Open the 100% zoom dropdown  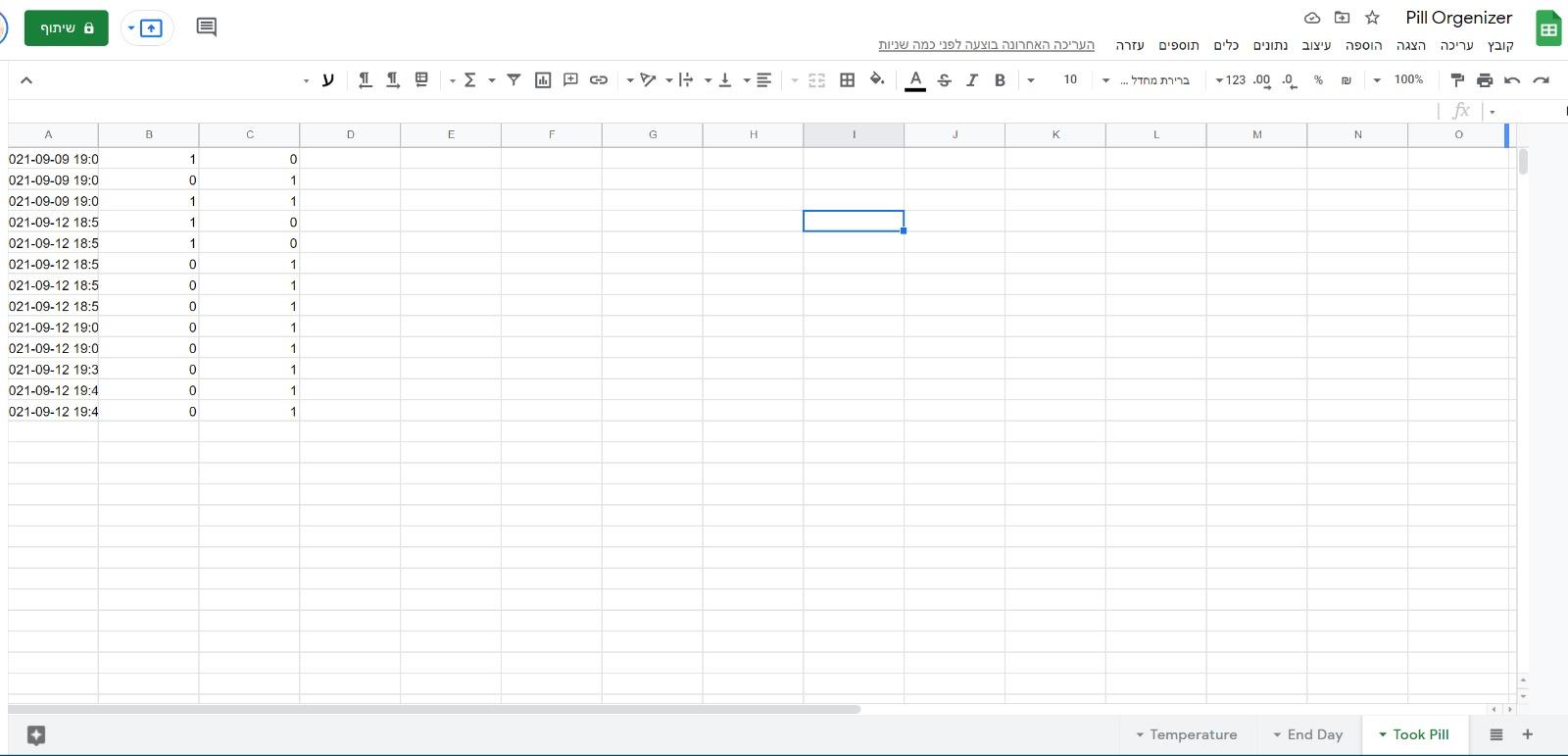(1400, 80)
